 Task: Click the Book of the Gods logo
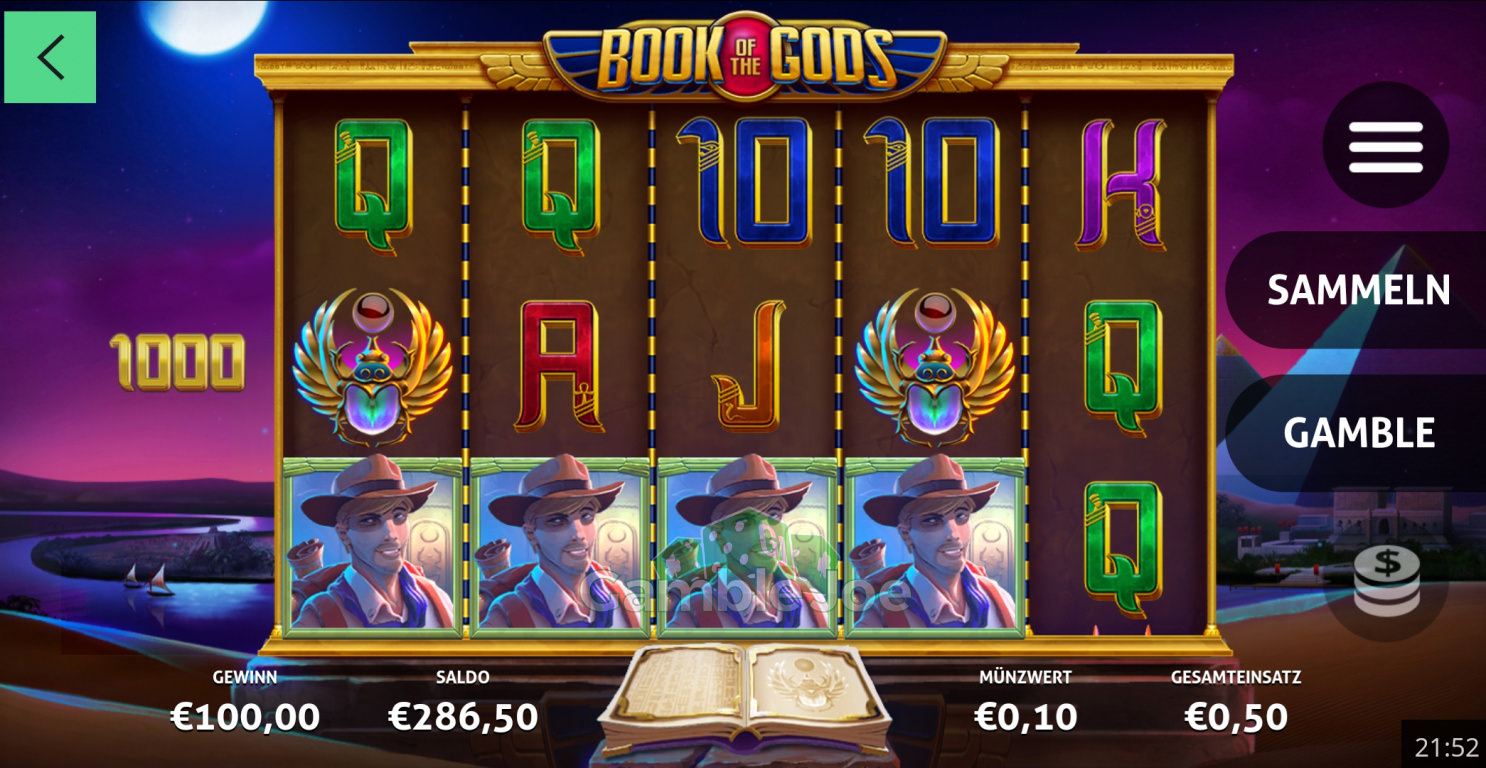pyautogui.click(x=745, y=57)
